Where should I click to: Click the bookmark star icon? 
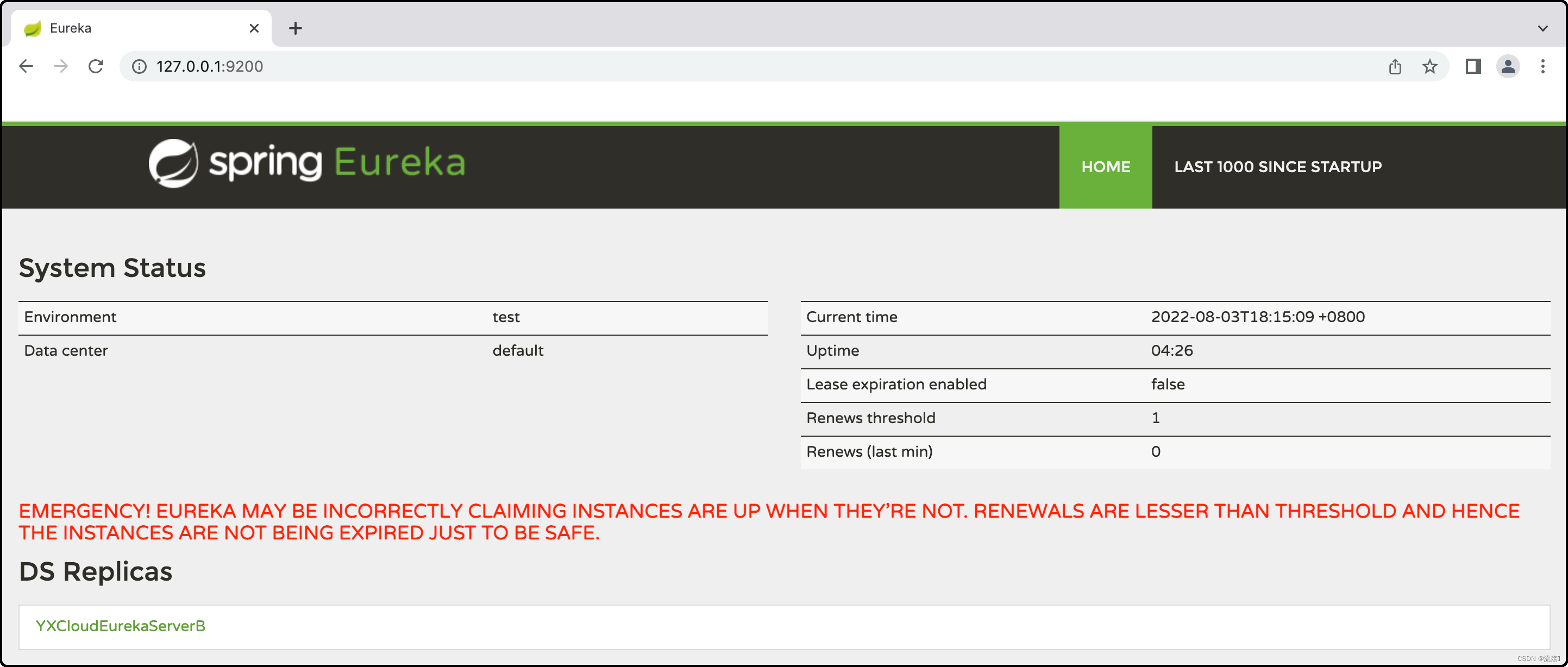point(1431,66)
